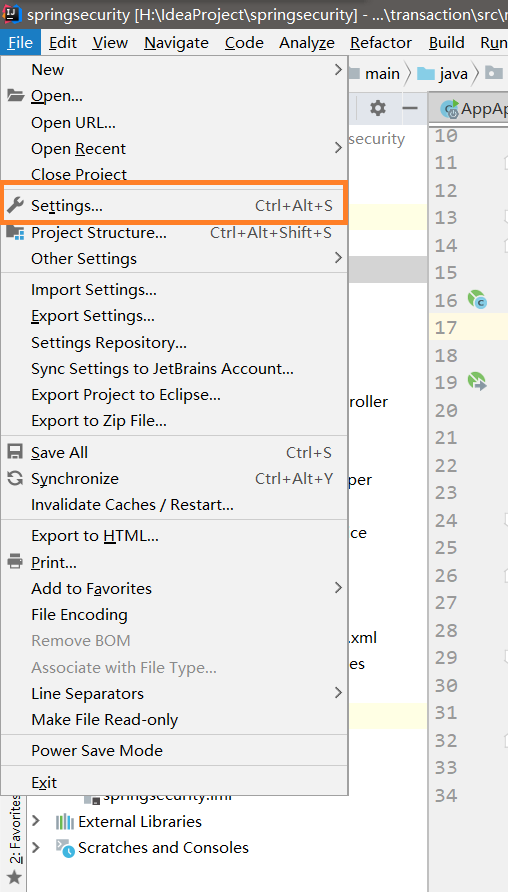The image size is (508, 892).
Task: Click the Project Structure icon
Action: 15,232
